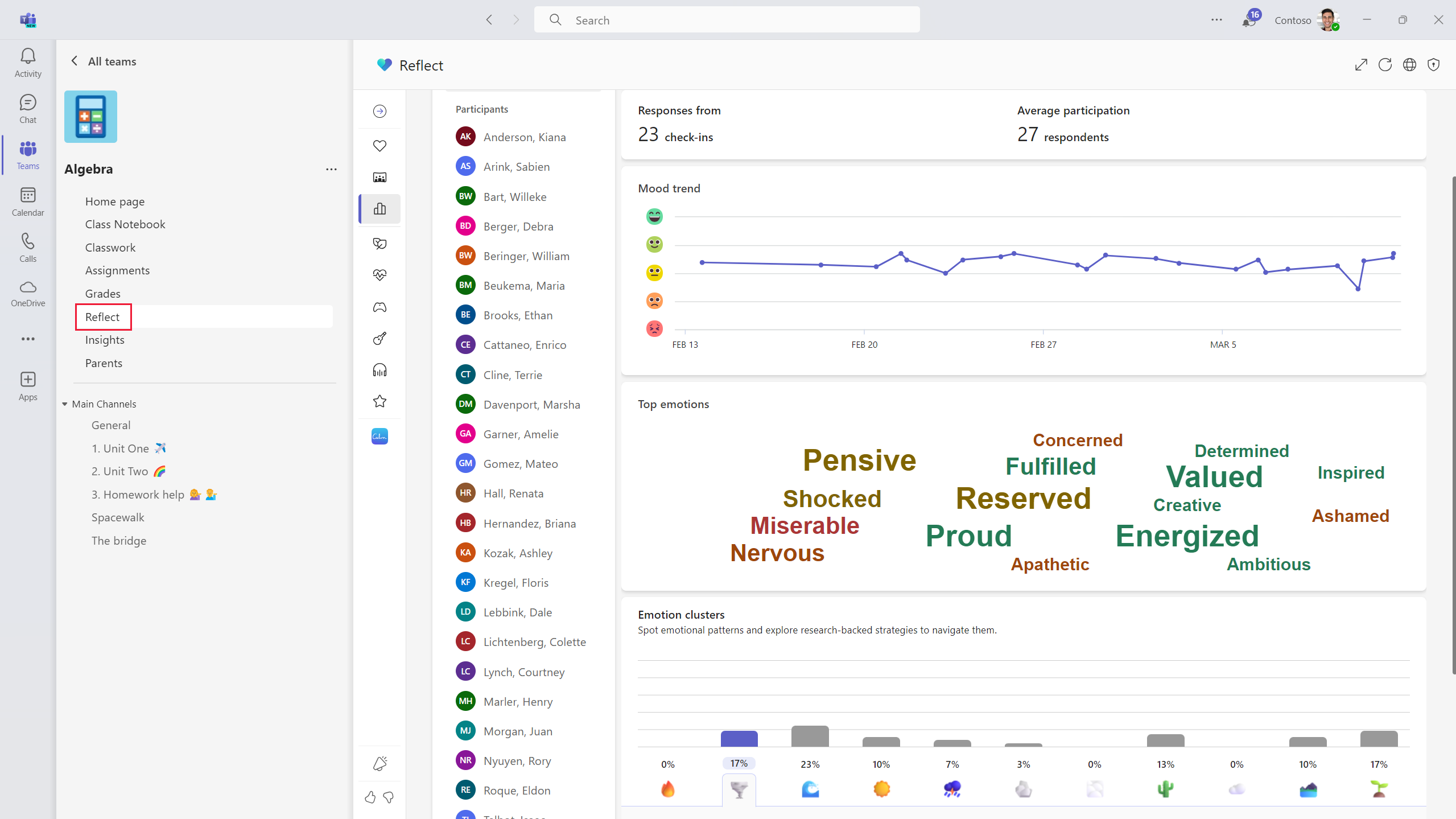This screenshot has height=819, width=1456.
Task: Collapse the Main Channels section
Action: pyautogui.click(x=65, y=404)
